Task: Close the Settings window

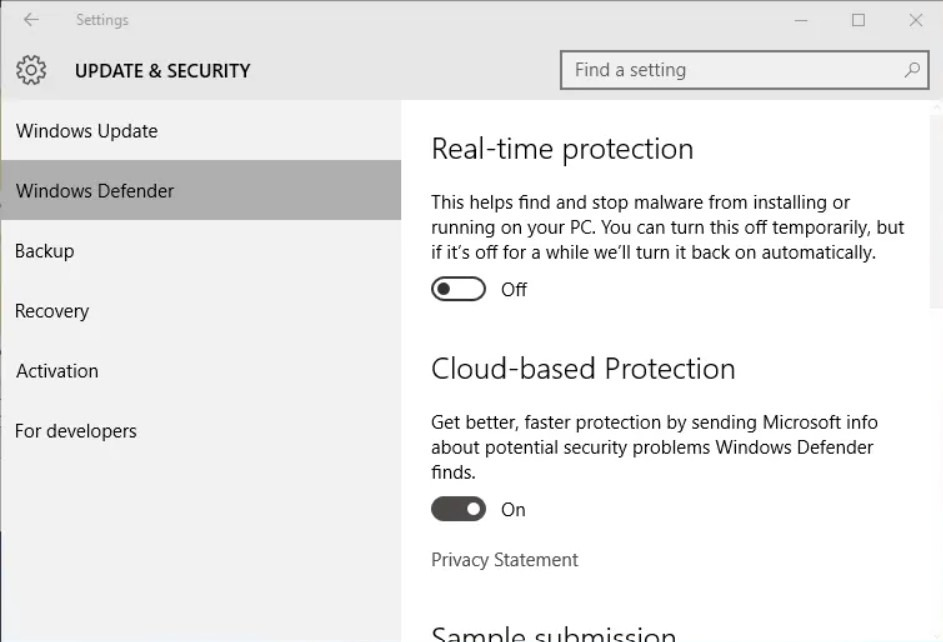Action: point(915,20)
